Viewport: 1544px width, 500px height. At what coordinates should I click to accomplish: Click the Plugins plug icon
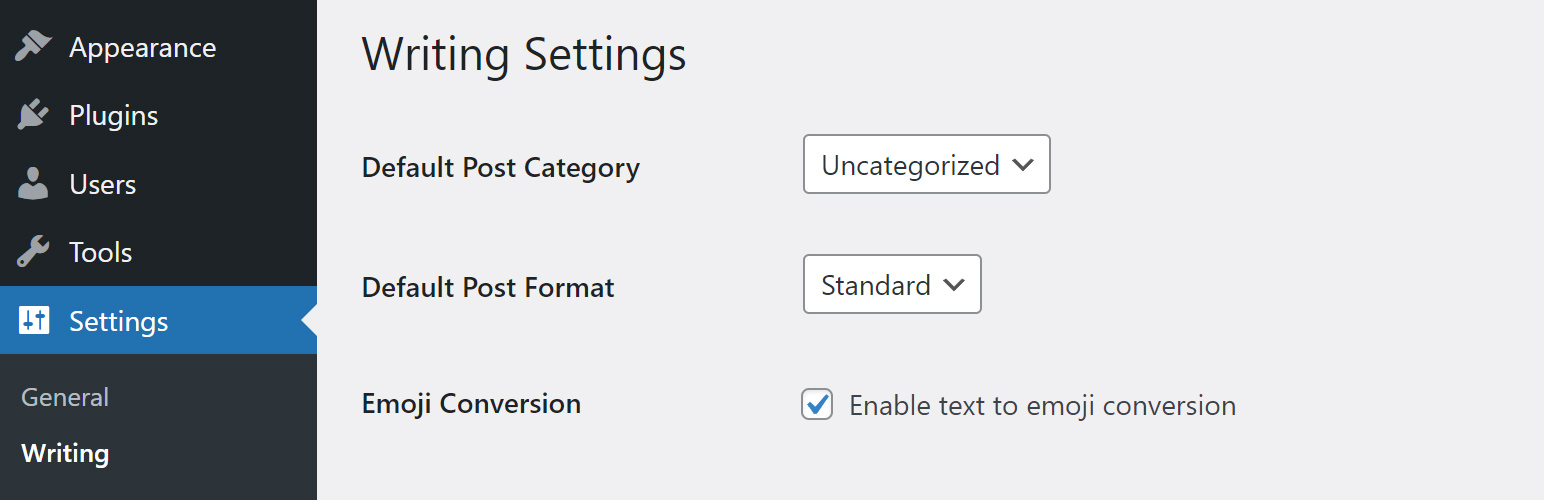tap(33, 115)
